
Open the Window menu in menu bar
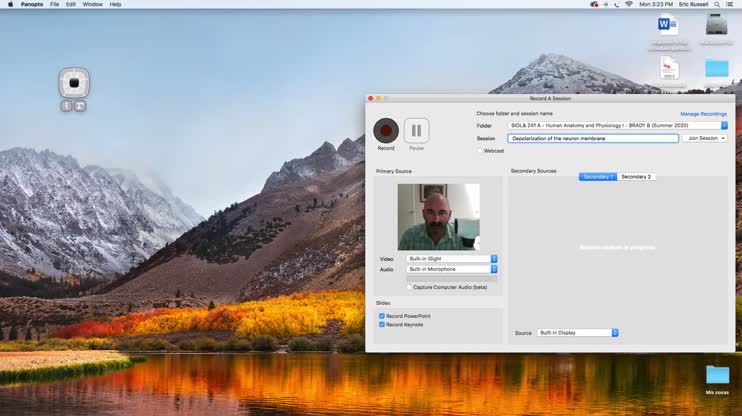pyautogui.click(x=92, y=4)
